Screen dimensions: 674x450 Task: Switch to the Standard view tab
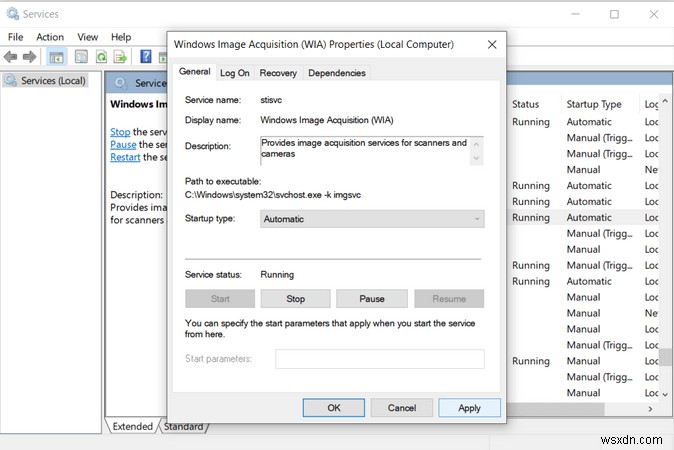tap(184, 427)
